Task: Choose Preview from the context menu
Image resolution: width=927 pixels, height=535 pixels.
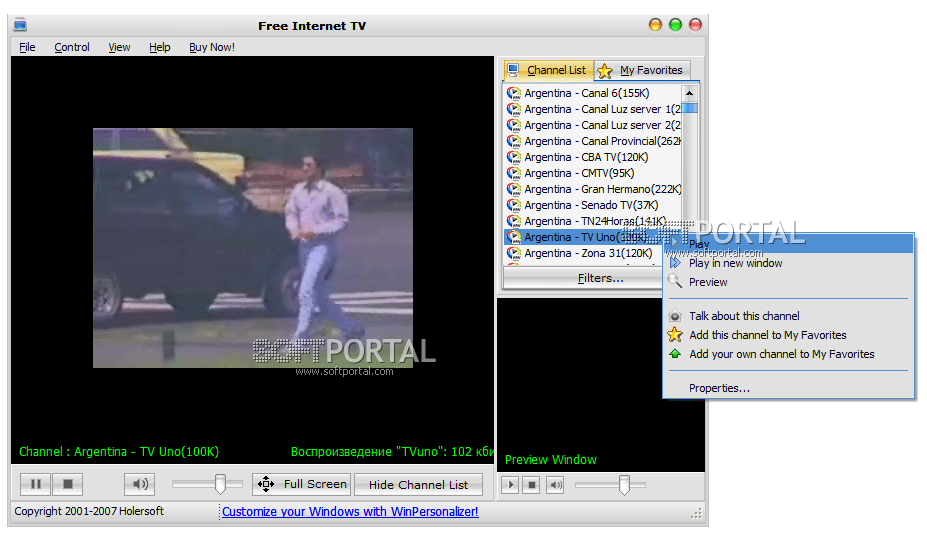Action: pyautogui.click(x=789, y=282)
